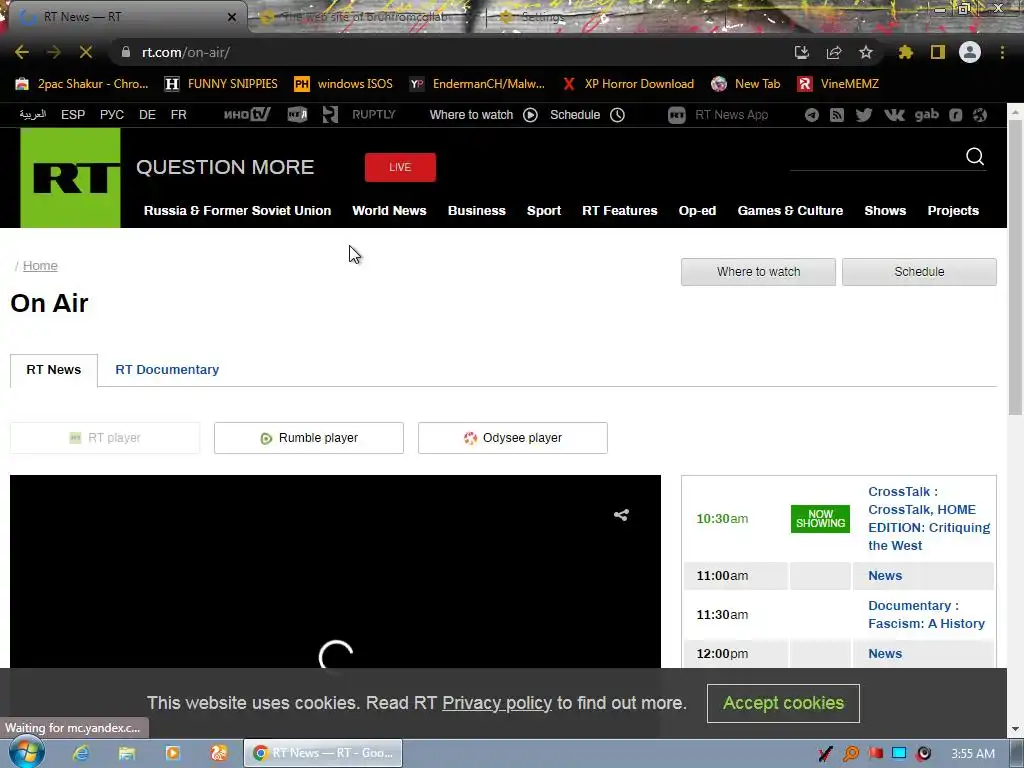Image resolution: width=1024 pixels, height=768 pixels.
Task: Click the green RT logo
Action: [x=71, y=178]
